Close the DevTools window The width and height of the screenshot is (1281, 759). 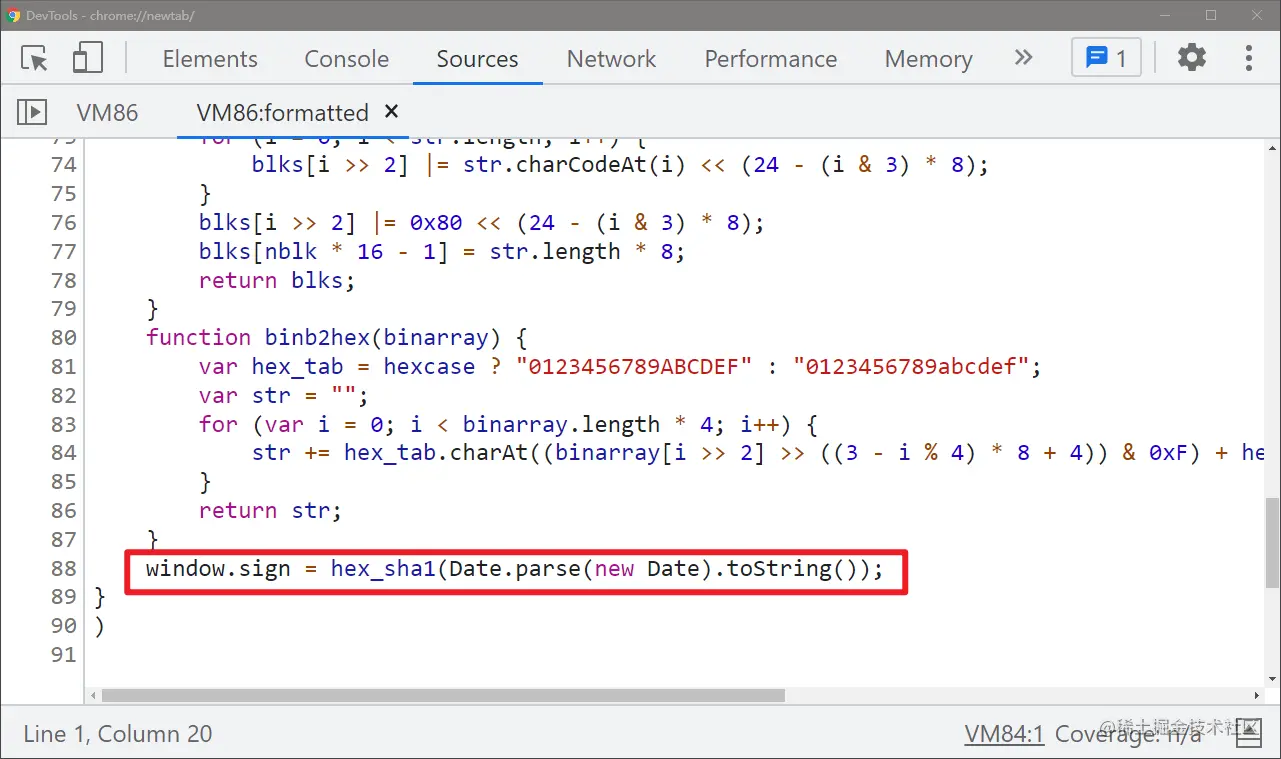click(1256, 15)
